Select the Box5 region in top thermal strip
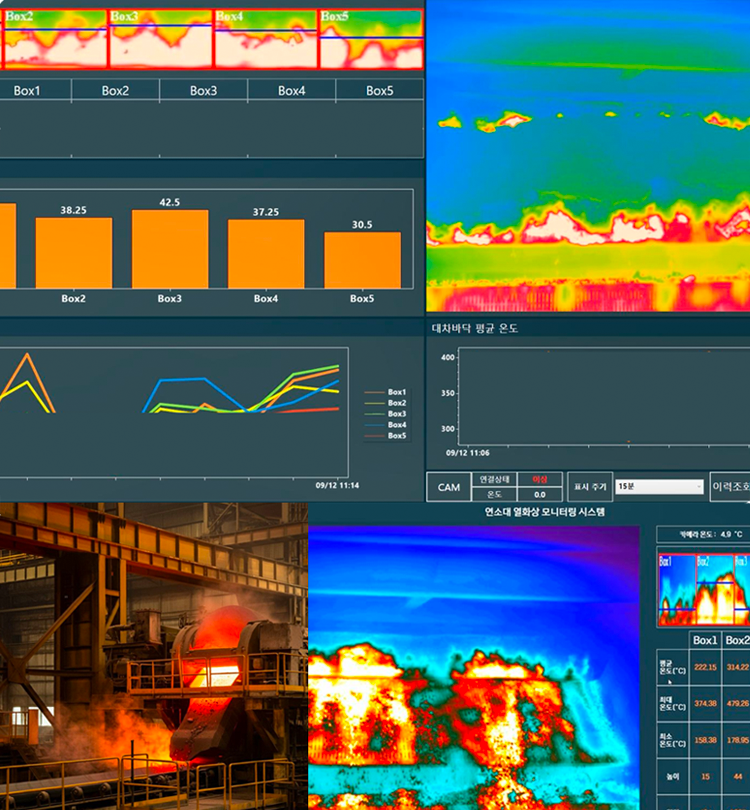 click(x=371, y=40)
